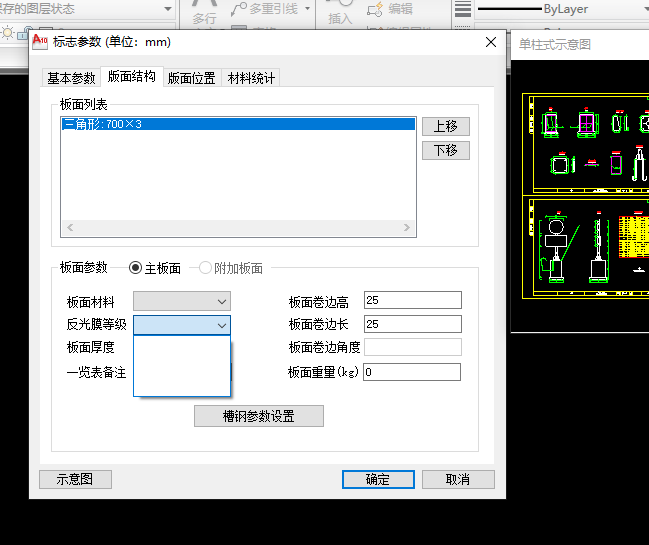Click the 板面列表 horizontal scrollbar track

[237, 228]
